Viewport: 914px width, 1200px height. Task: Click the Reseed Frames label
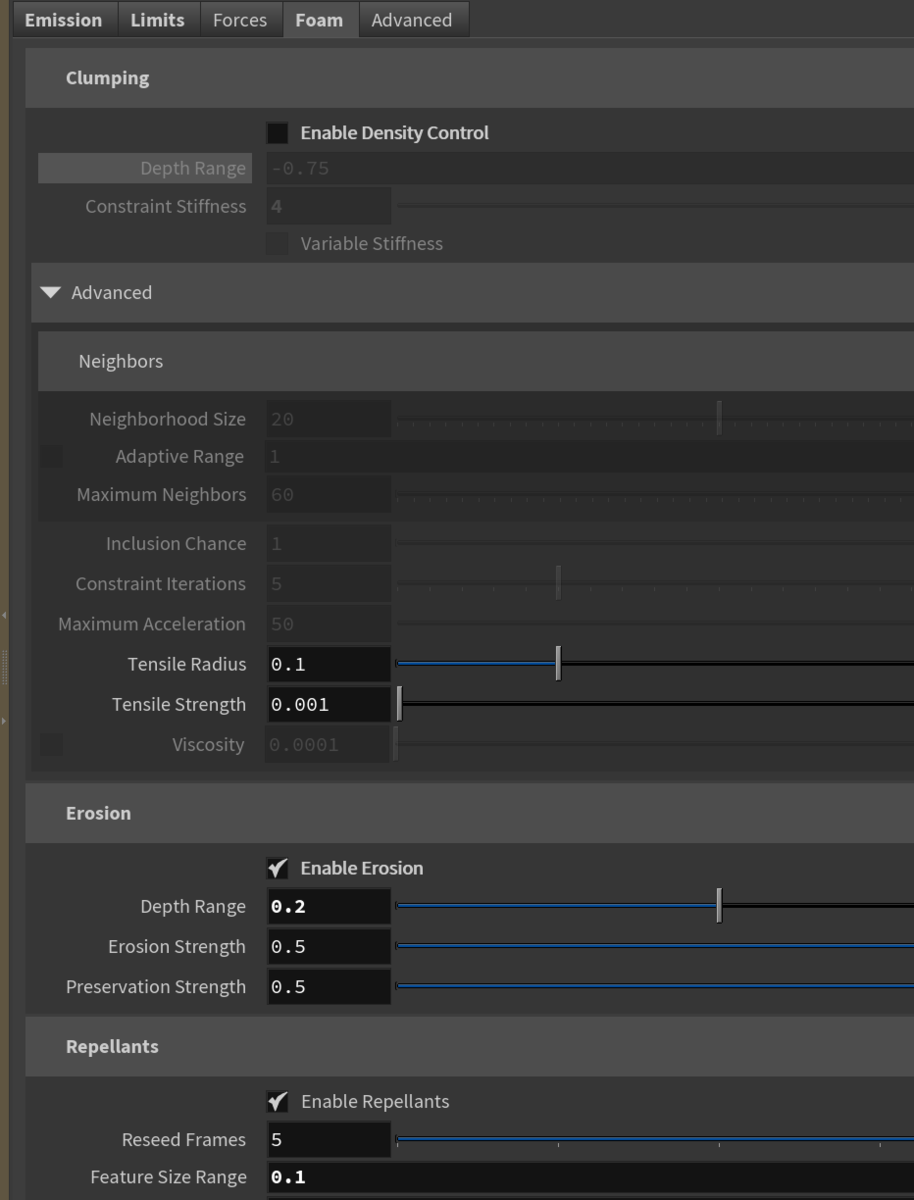click(184, 1140)
